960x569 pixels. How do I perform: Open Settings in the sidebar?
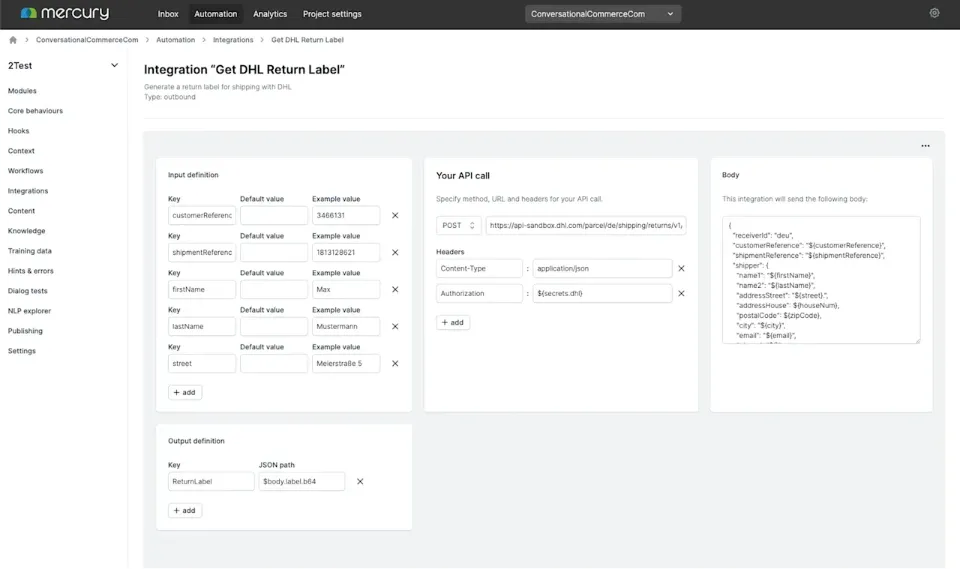(x=21, y=351)
